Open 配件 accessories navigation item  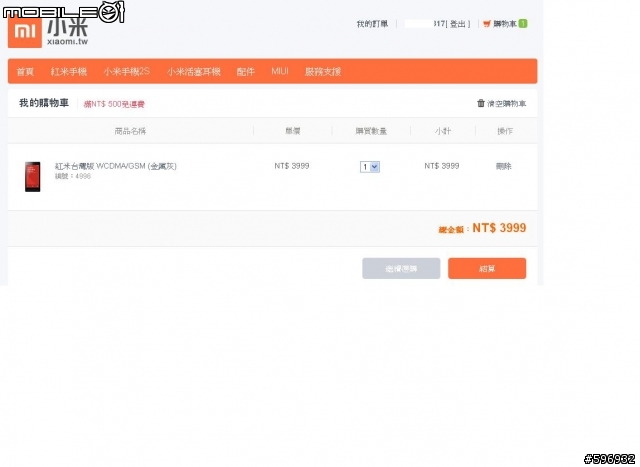(x=246, y=72)
